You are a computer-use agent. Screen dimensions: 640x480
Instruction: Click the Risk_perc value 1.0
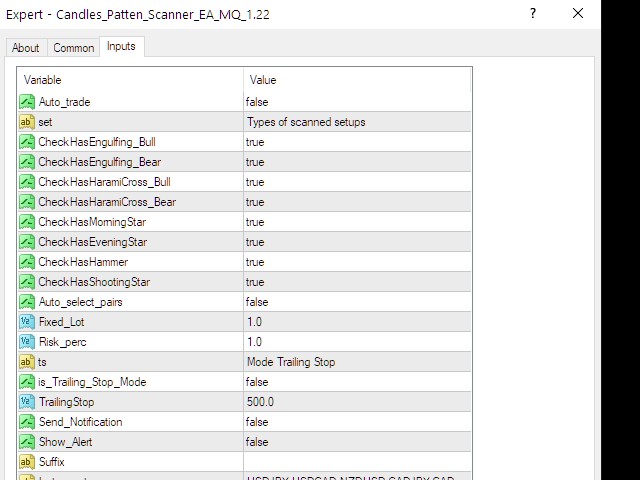[x=254, y=342]
